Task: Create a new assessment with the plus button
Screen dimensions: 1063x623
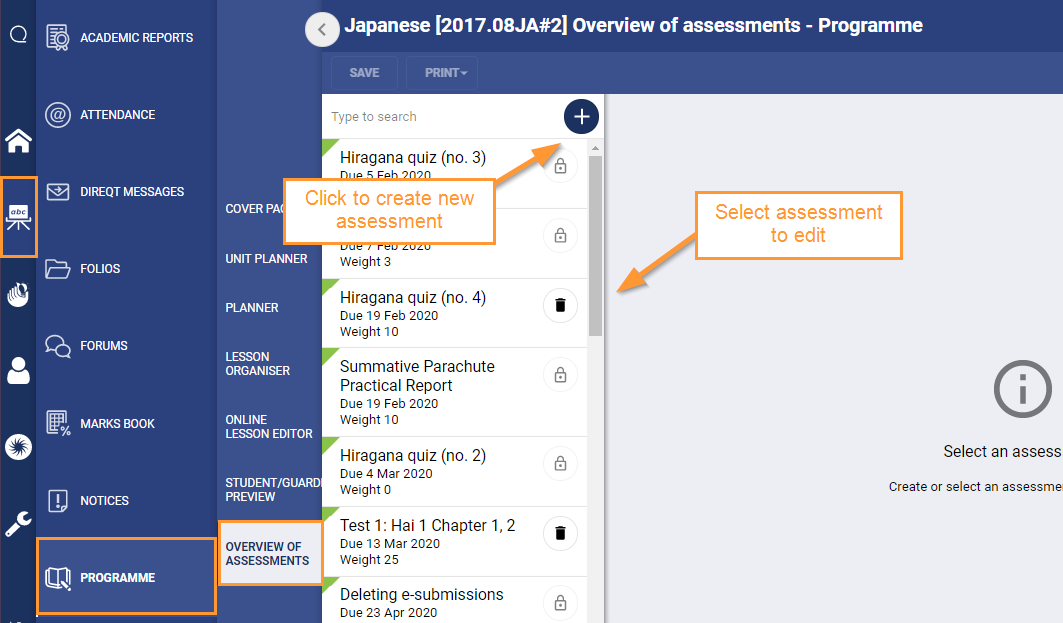Action: click(x=581, y=116)
